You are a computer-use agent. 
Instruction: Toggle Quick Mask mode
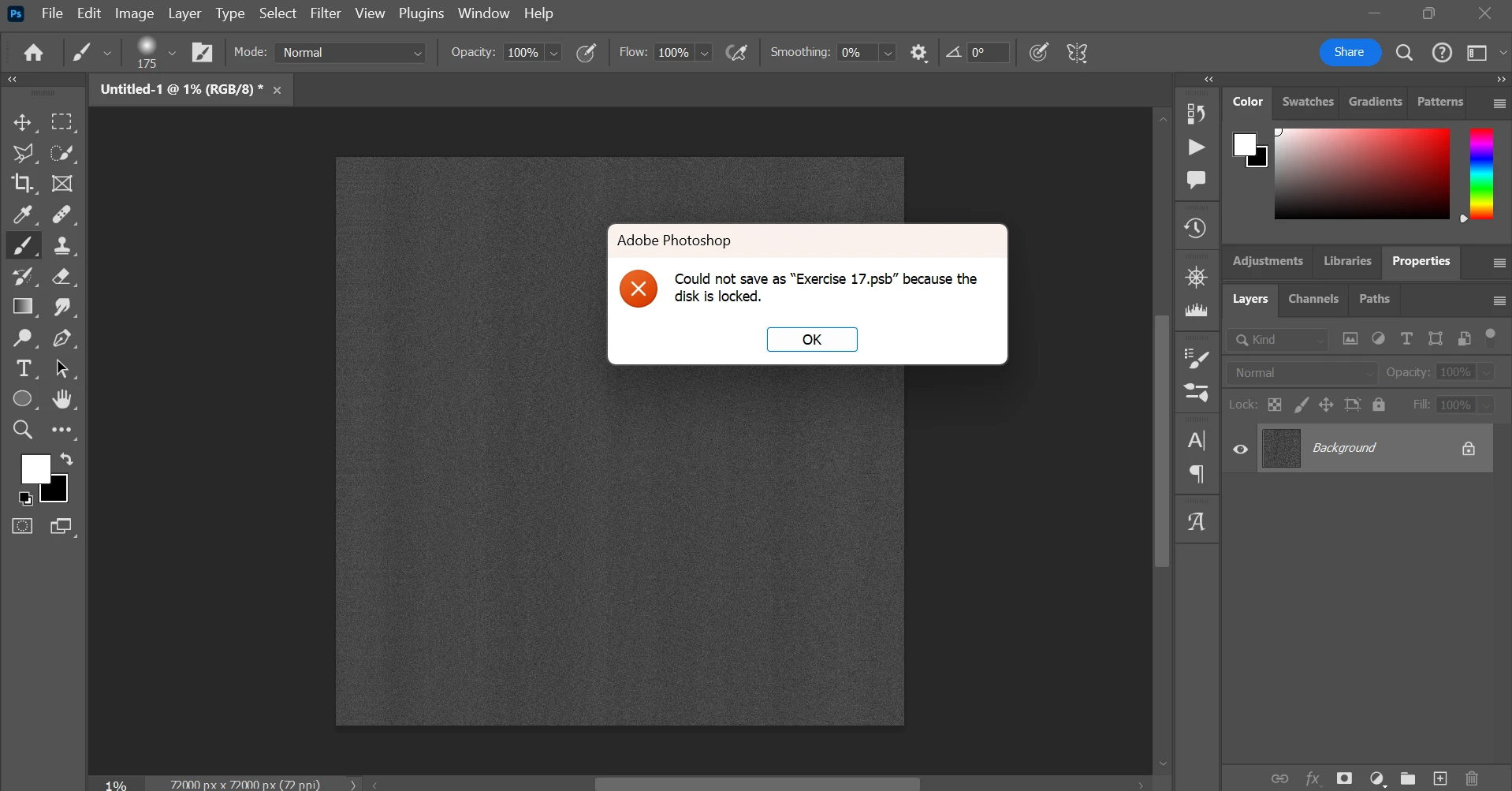[23, 526]
